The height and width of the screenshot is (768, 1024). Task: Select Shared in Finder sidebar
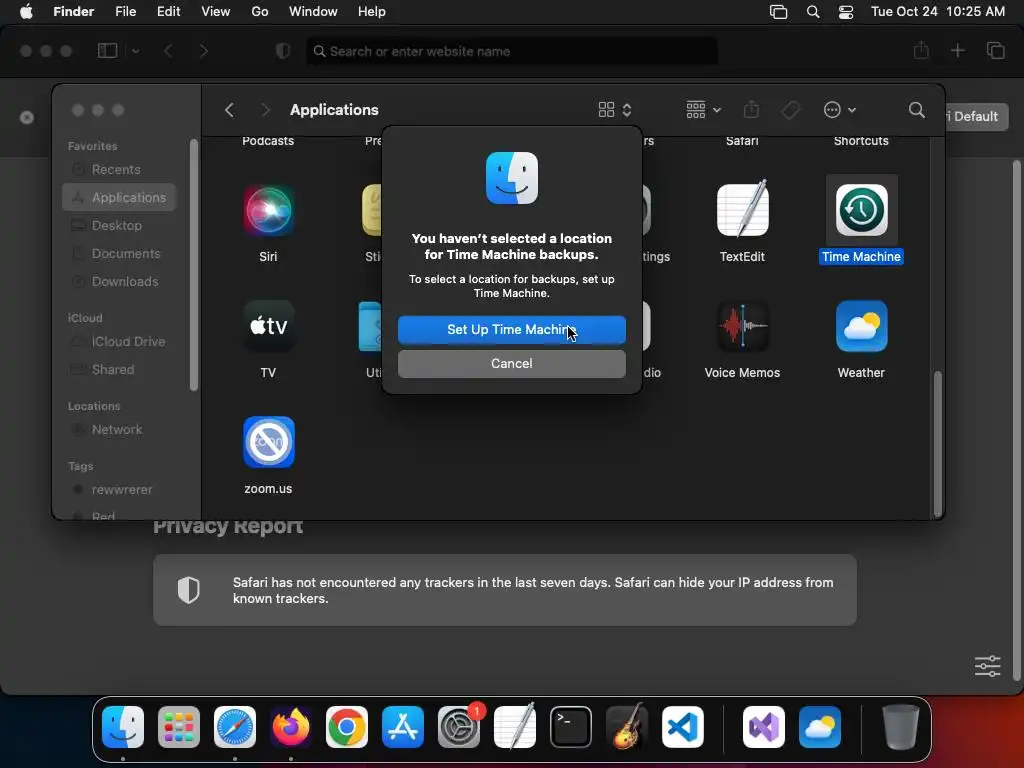(x=119, y=370)
